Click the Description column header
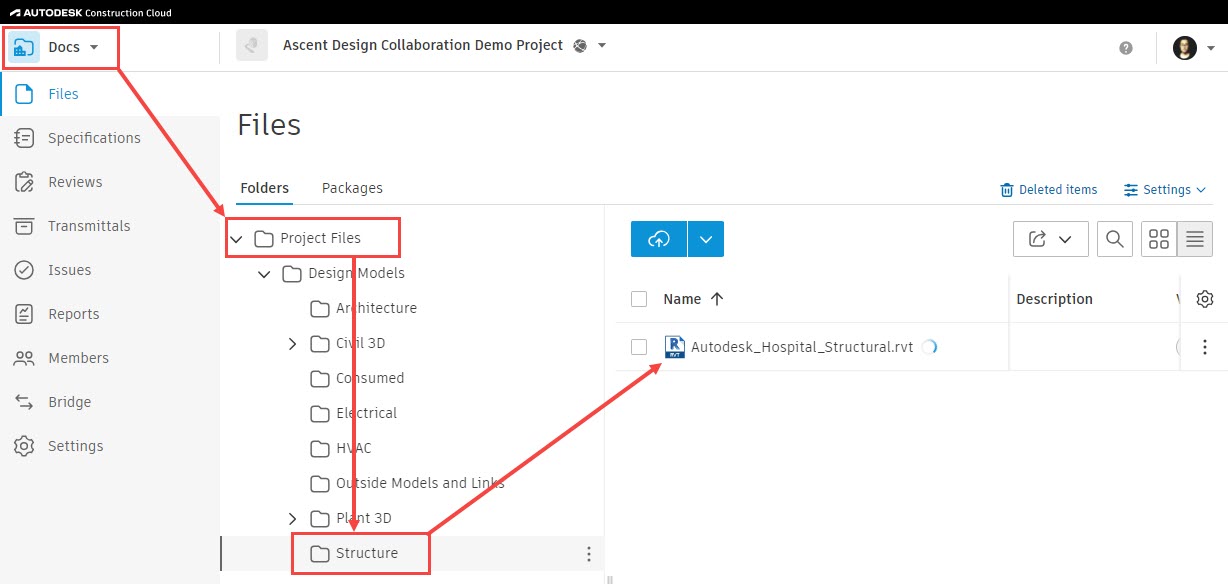The width and height of the screenshot is (1228, 584). pos(1054,299)
